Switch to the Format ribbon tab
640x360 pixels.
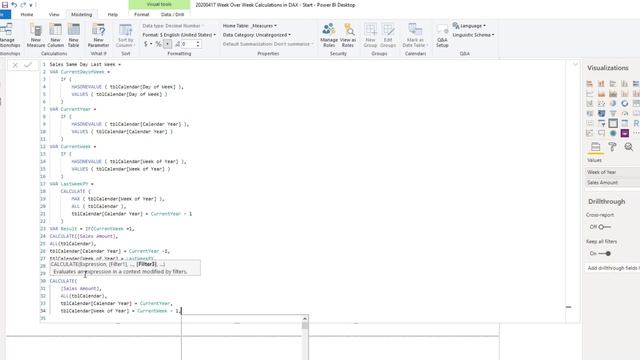[x=142, y=14]
